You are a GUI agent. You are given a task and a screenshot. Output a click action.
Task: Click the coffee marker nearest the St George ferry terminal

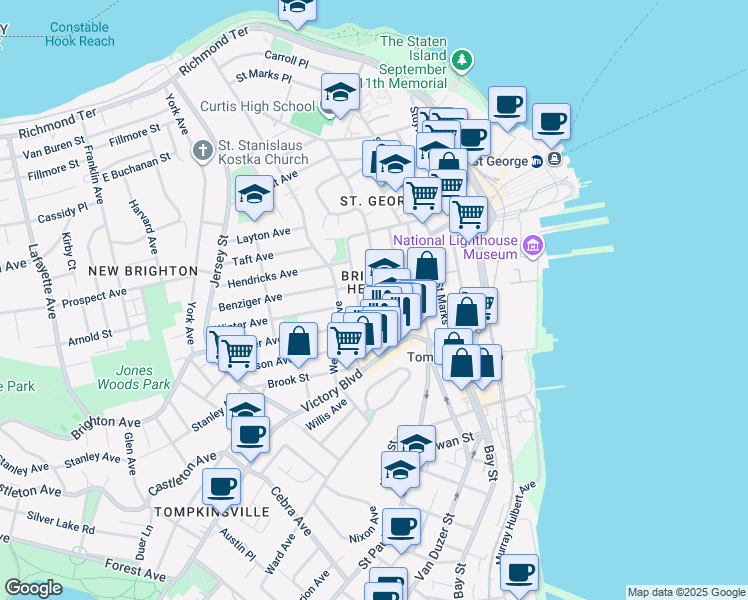pyautogui.click(x=551, y=123)
